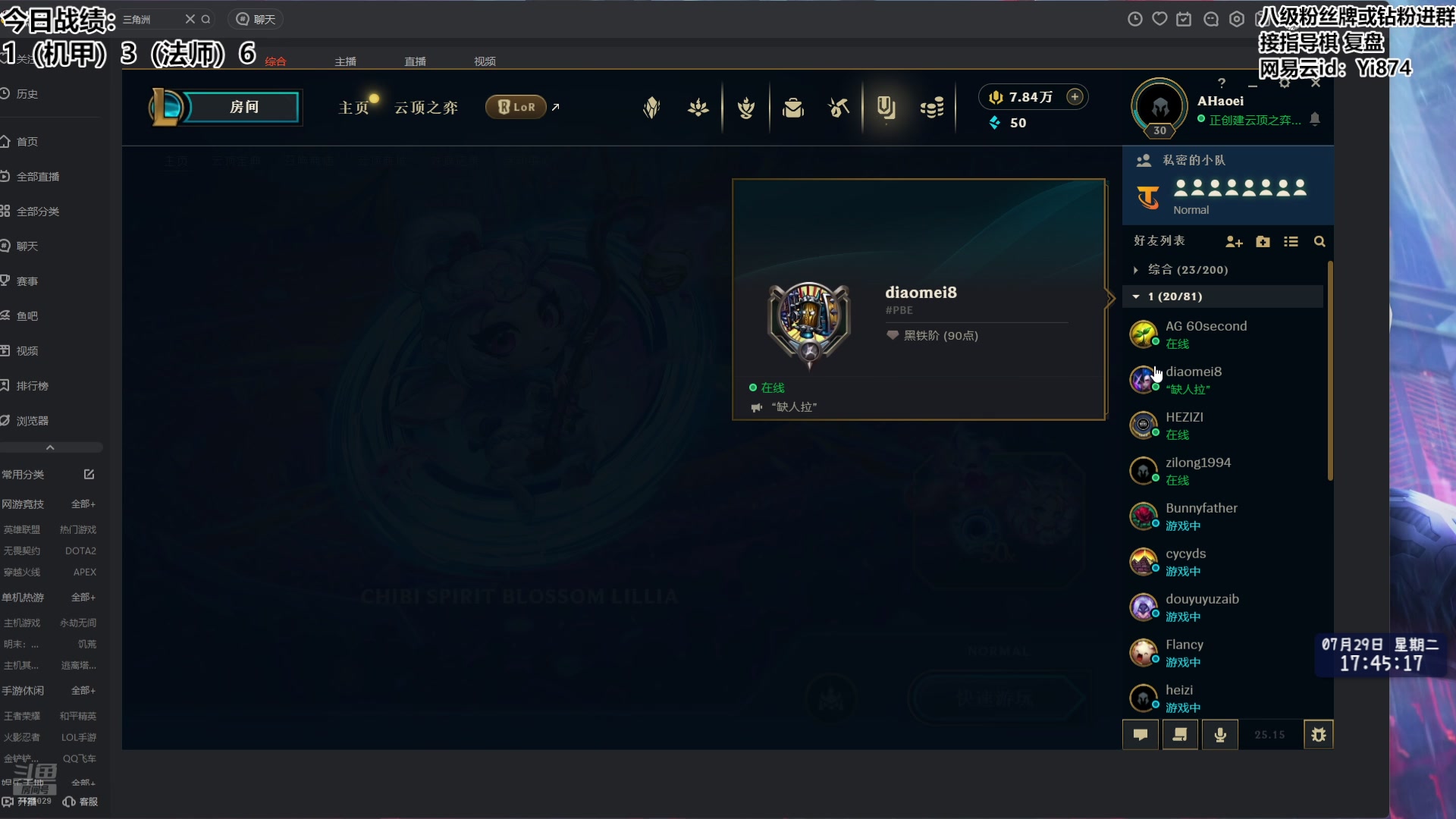Viewport: 1456px width, 819px height.
Task: Toggle the notification bell
Action: (x=1315, y=119)
